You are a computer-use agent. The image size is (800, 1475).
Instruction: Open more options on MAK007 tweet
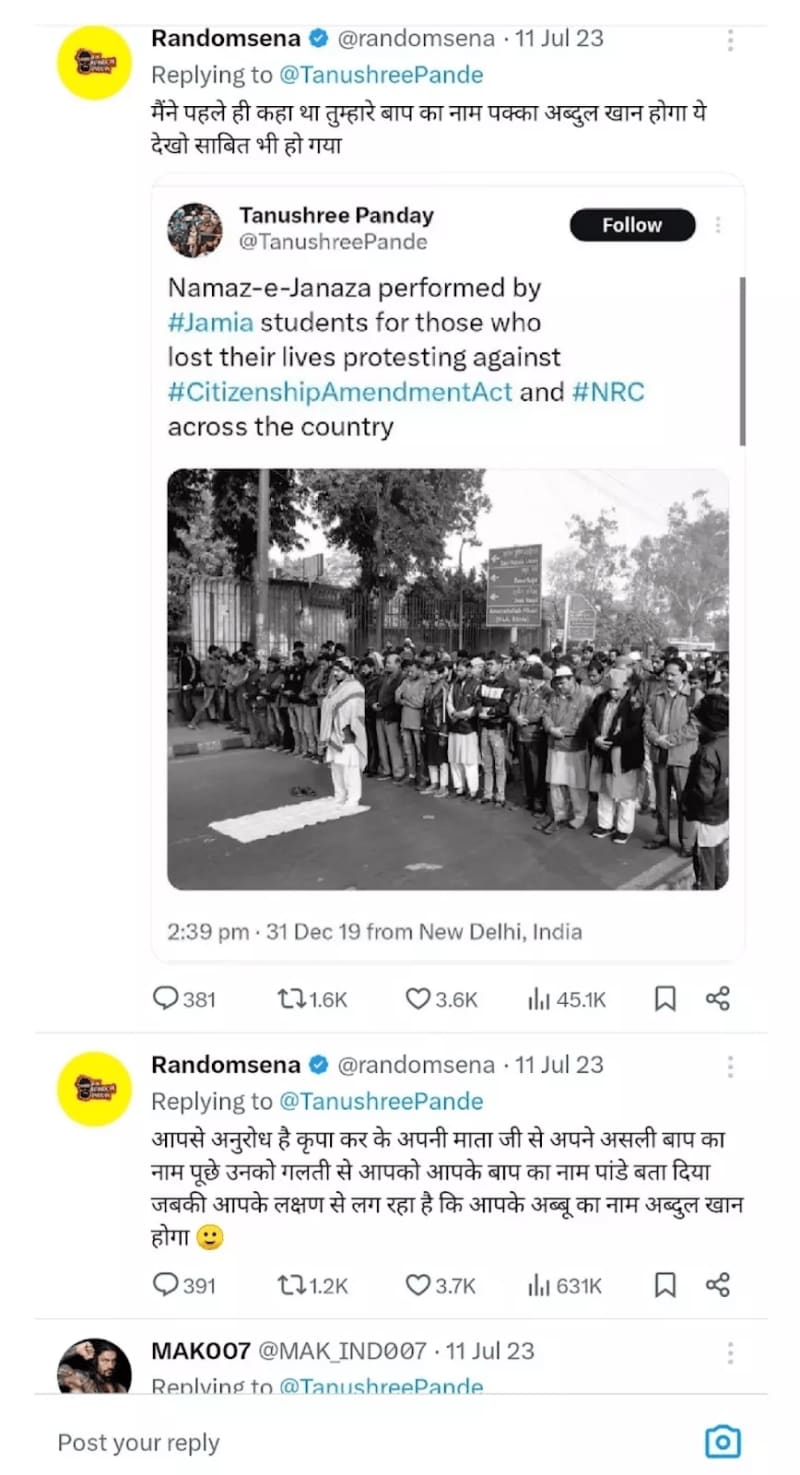[x=730, y=1353]
